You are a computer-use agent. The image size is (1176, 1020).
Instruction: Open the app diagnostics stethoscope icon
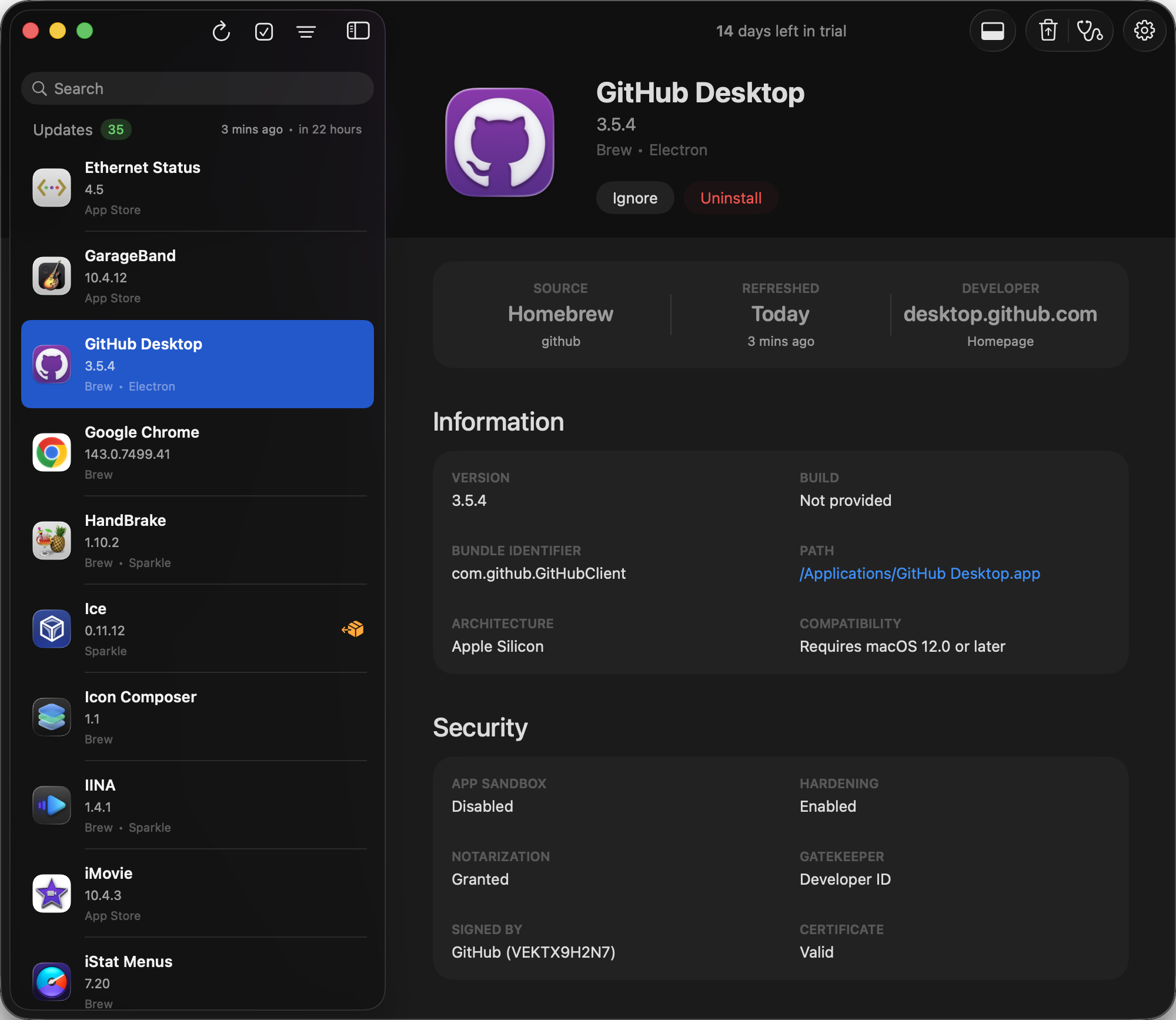tap(1091, 31)
